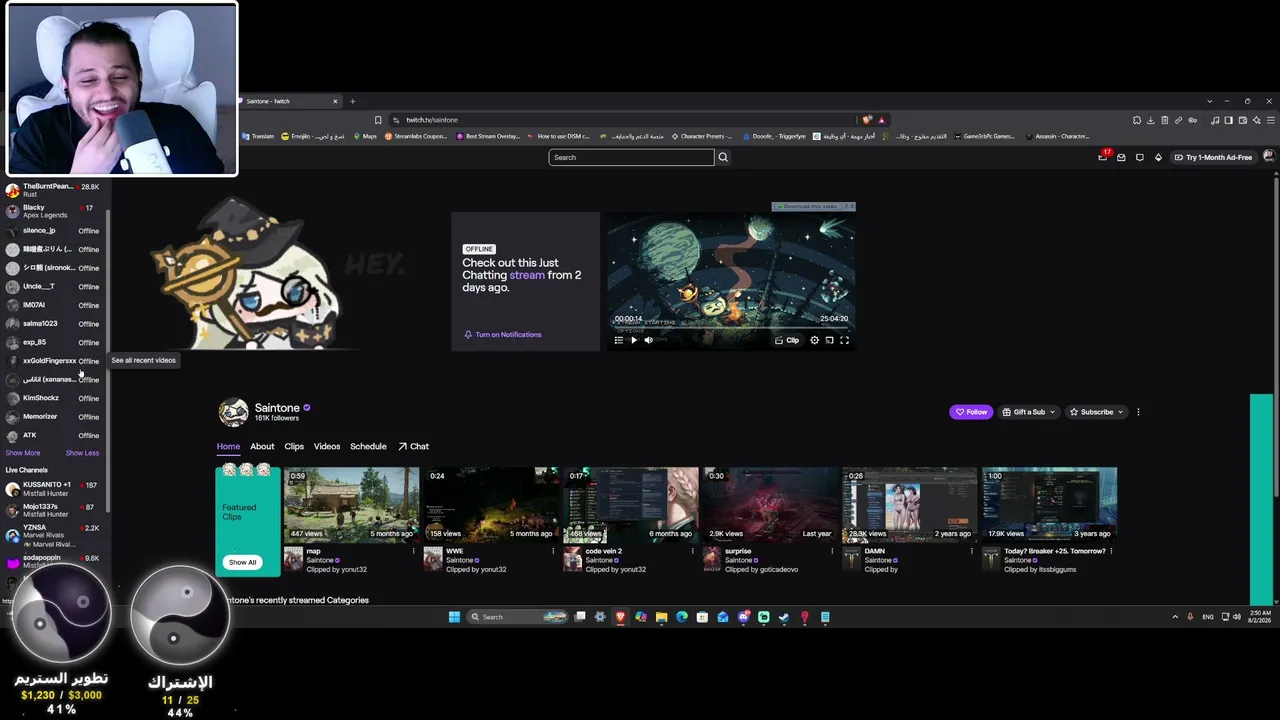The width and height of the screenshot is (1280, 720).
Task: Expand the Subscribe dropdown
Action: [x=1096, y=412]
